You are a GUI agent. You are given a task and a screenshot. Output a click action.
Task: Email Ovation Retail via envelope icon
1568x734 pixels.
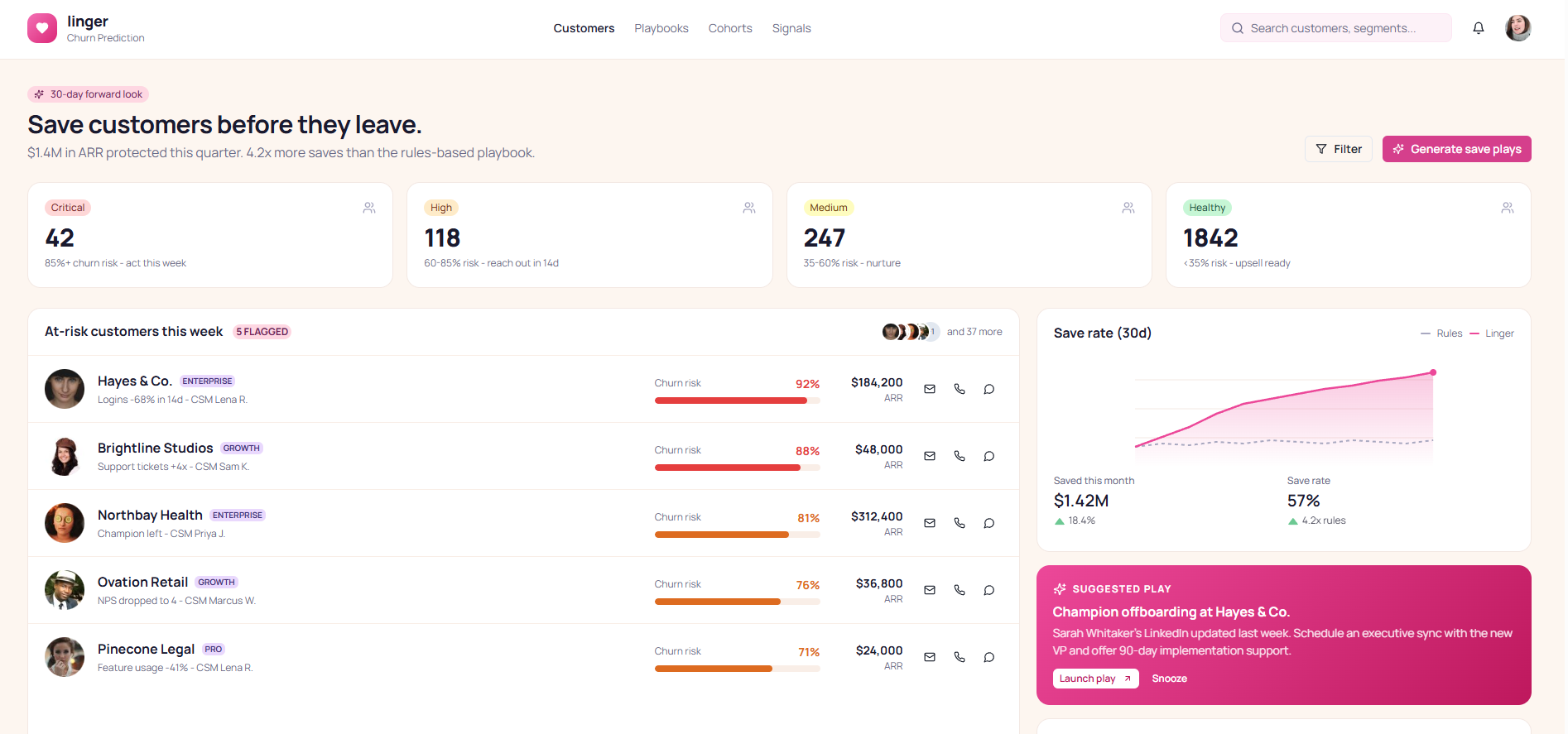click(x=930, y=590)
